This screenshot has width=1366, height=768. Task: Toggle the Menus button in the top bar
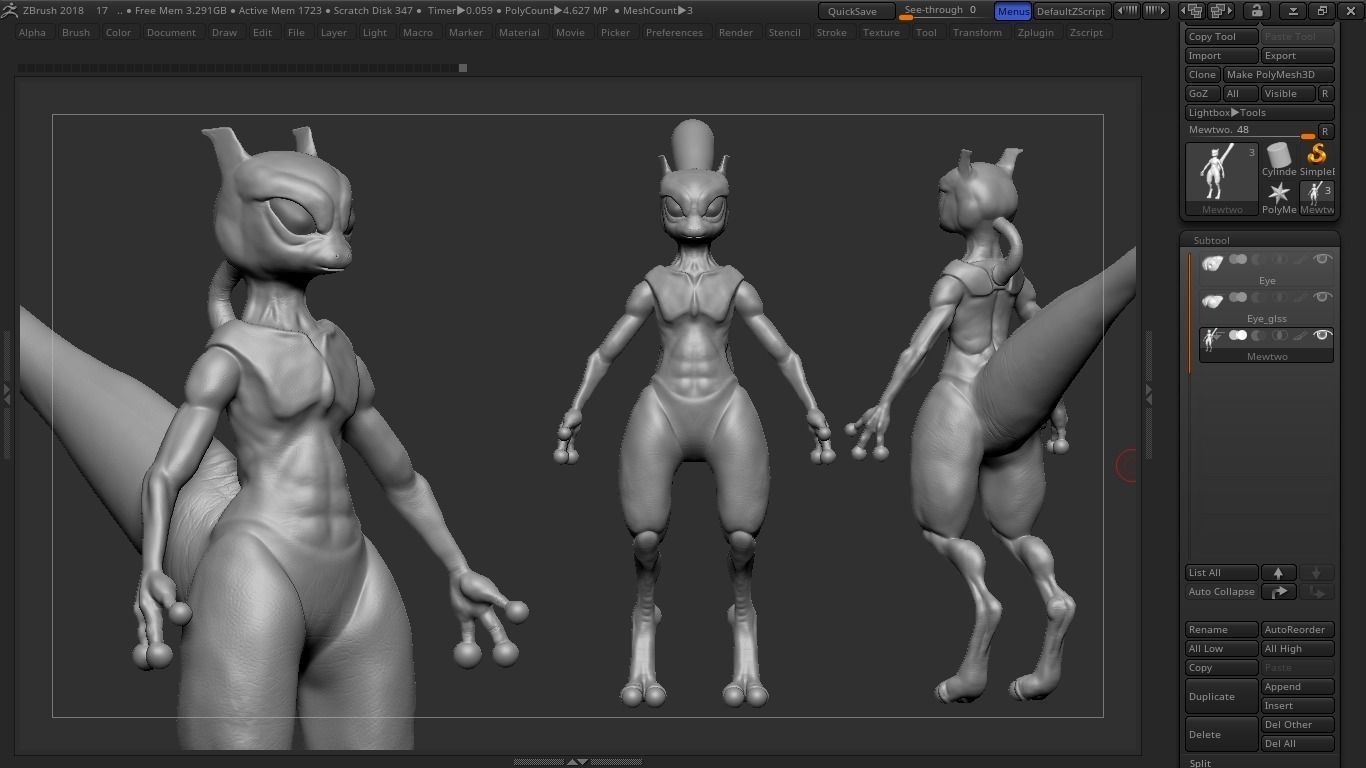click(x=1013, y=11)
